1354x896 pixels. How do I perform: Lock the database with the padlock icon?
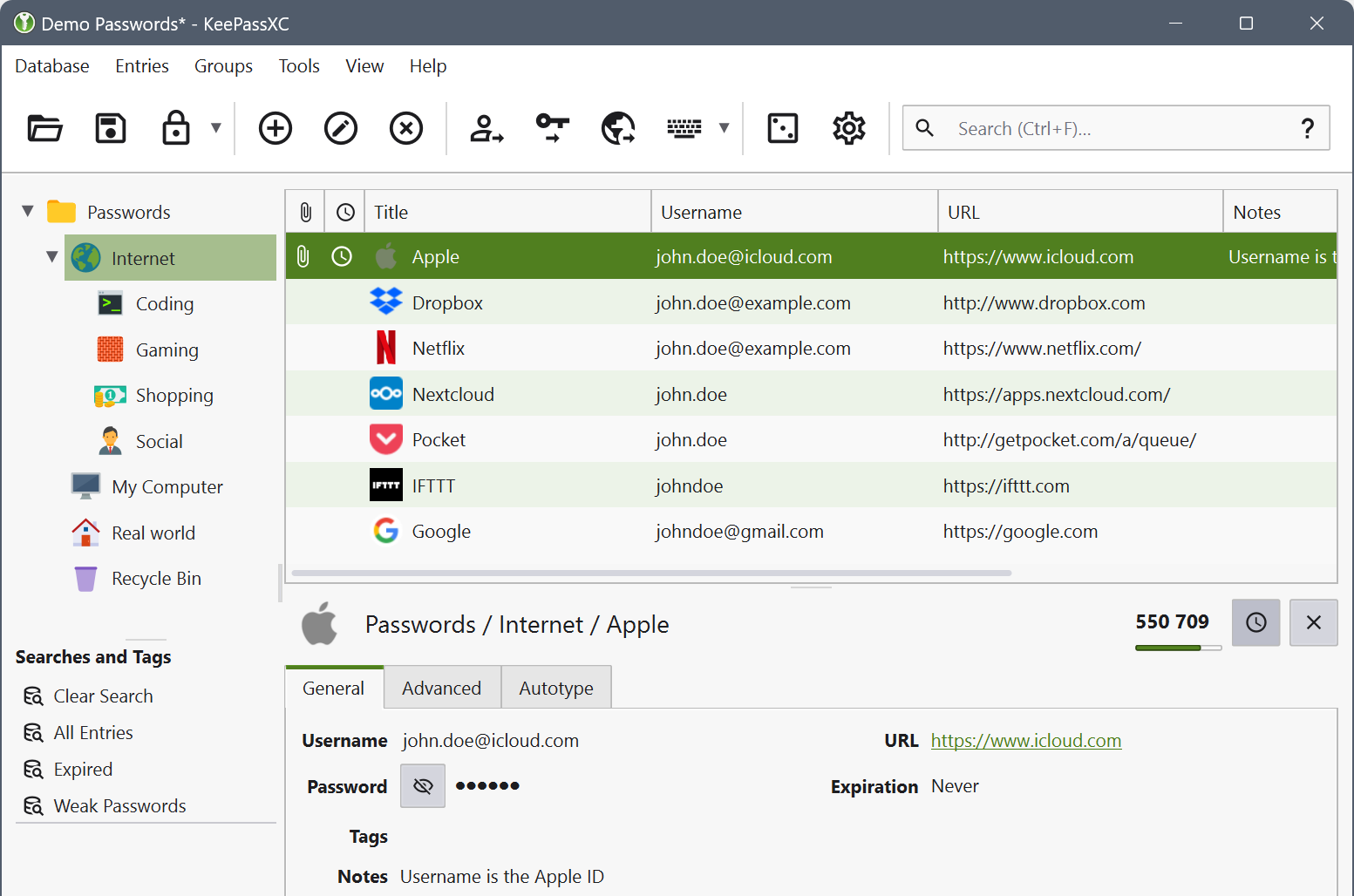176,127
